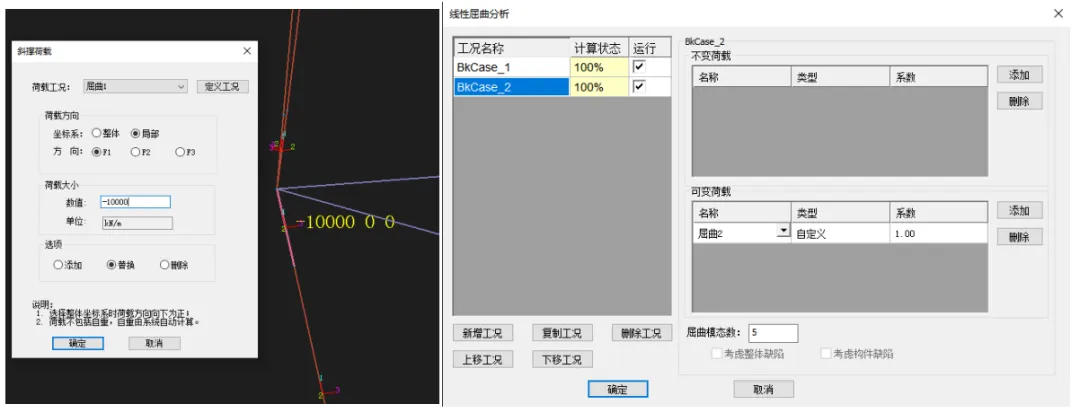Click the 定义工况 button
The height and width of the screenshot is (414, 1080).
(222, 87)
